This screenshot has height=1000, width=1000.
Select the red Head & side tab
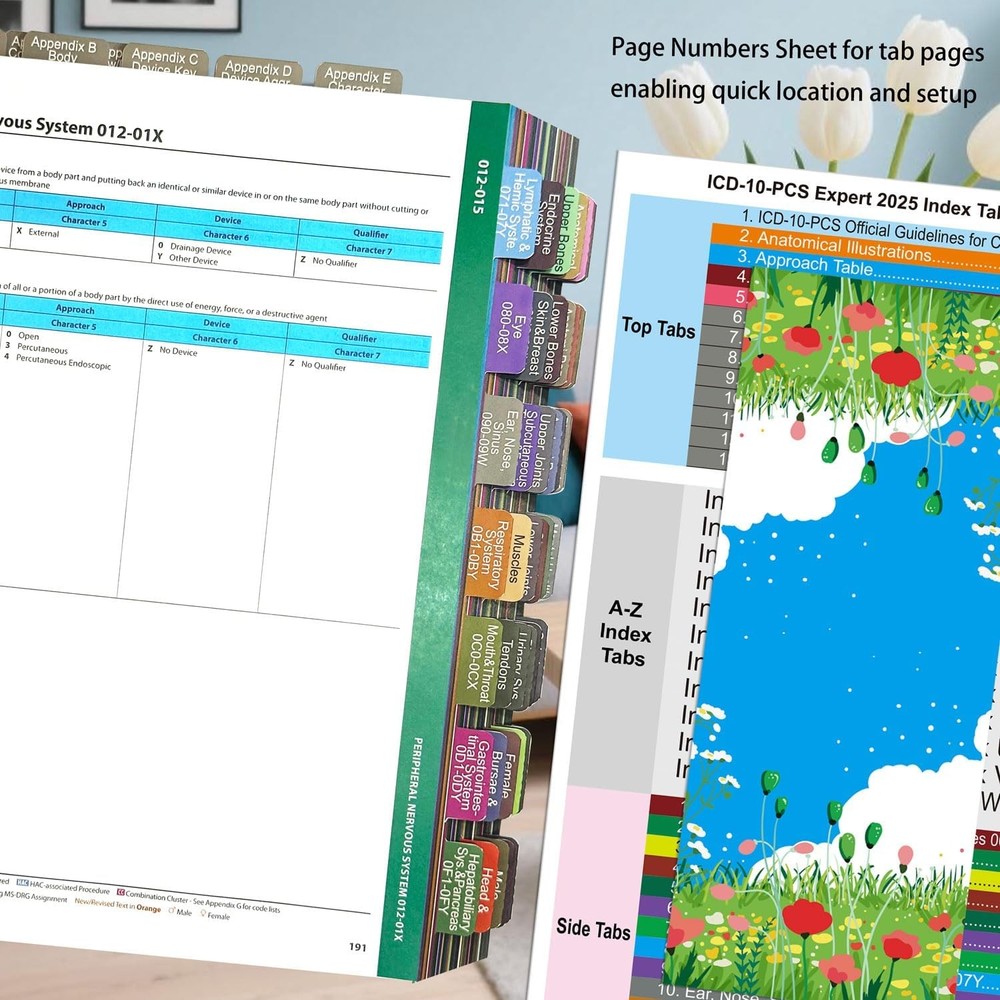point(487,888)
